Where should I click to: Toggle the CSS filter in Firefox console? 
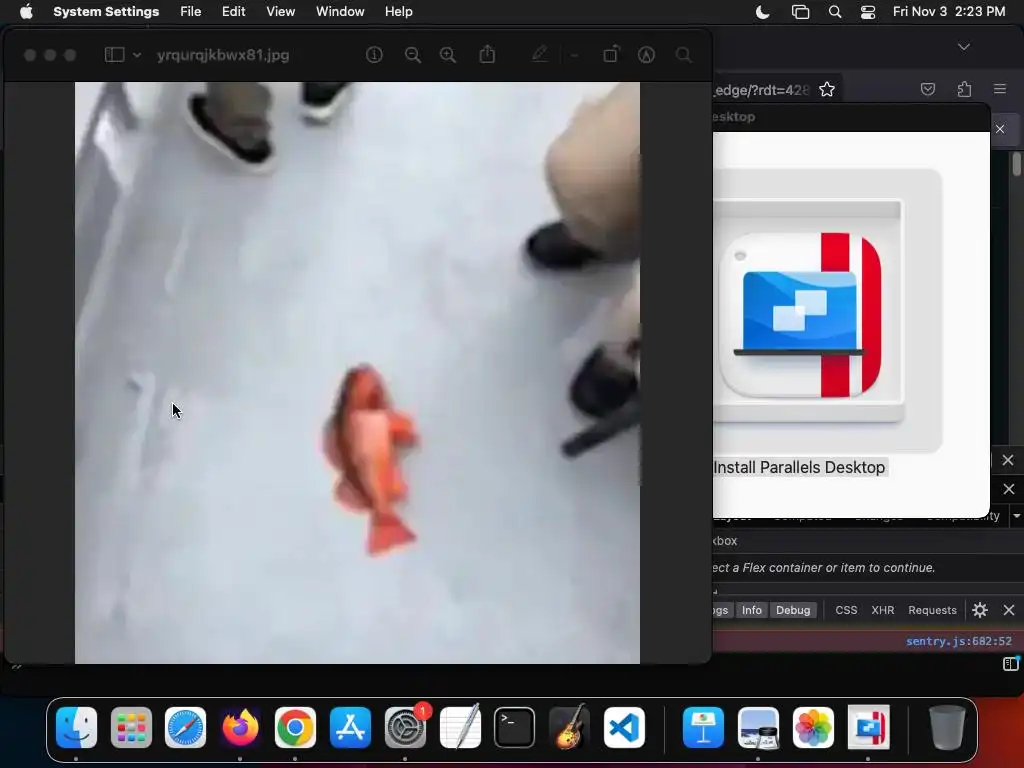click(x=846, y=610)
